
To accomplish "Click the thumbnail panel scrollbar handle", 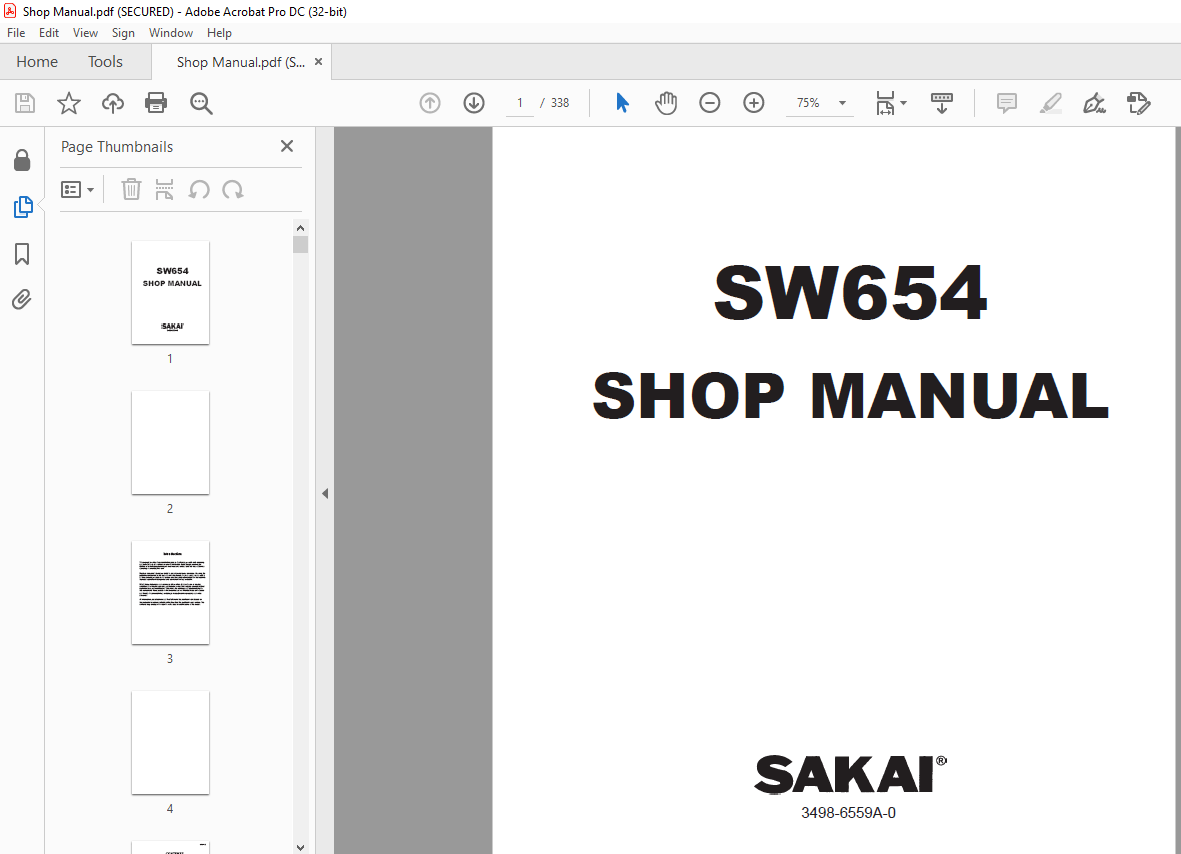I will tap(301, 245).
